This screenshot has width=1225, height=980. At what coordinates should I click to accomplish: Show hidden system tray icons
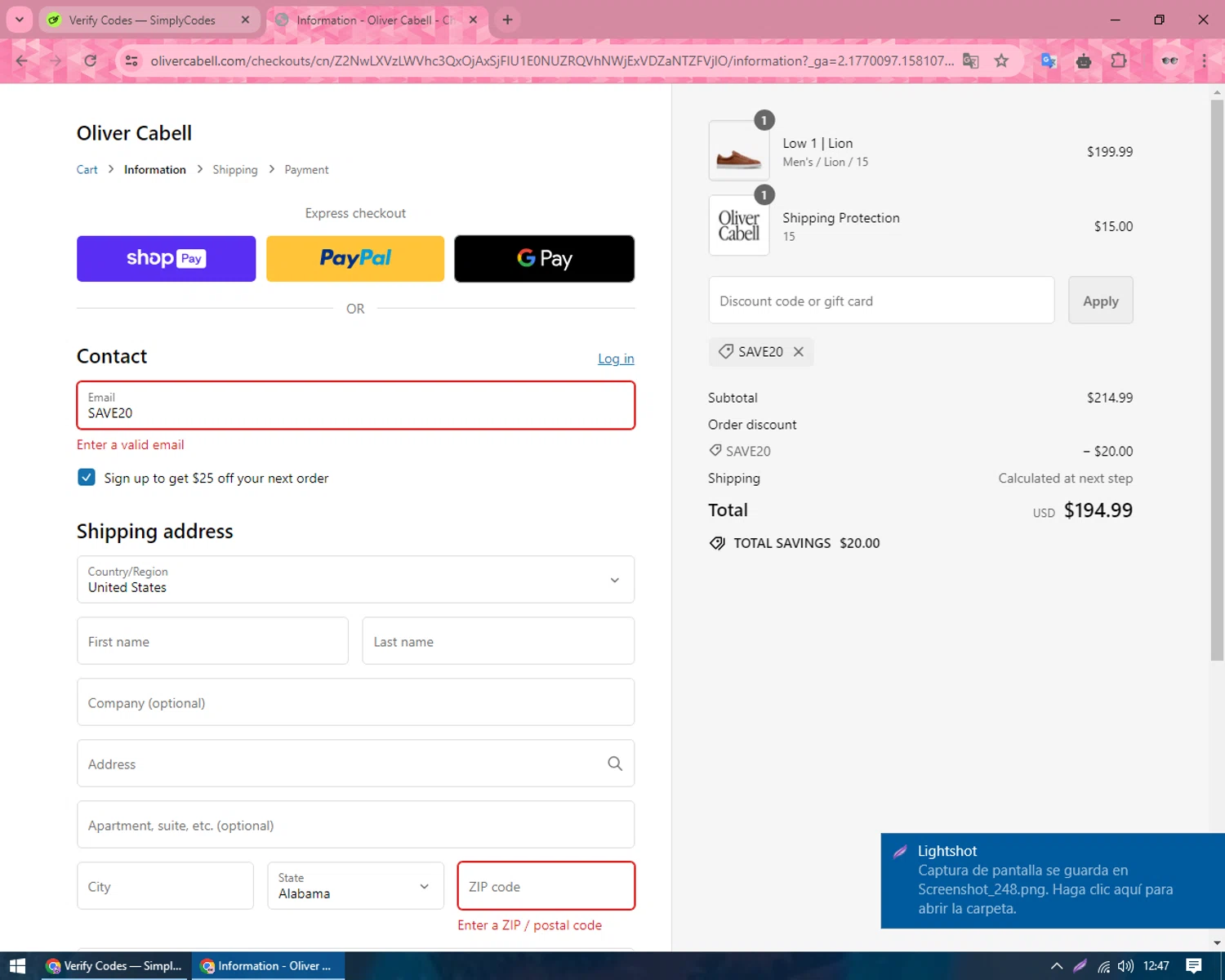[x=1057, y=966]
